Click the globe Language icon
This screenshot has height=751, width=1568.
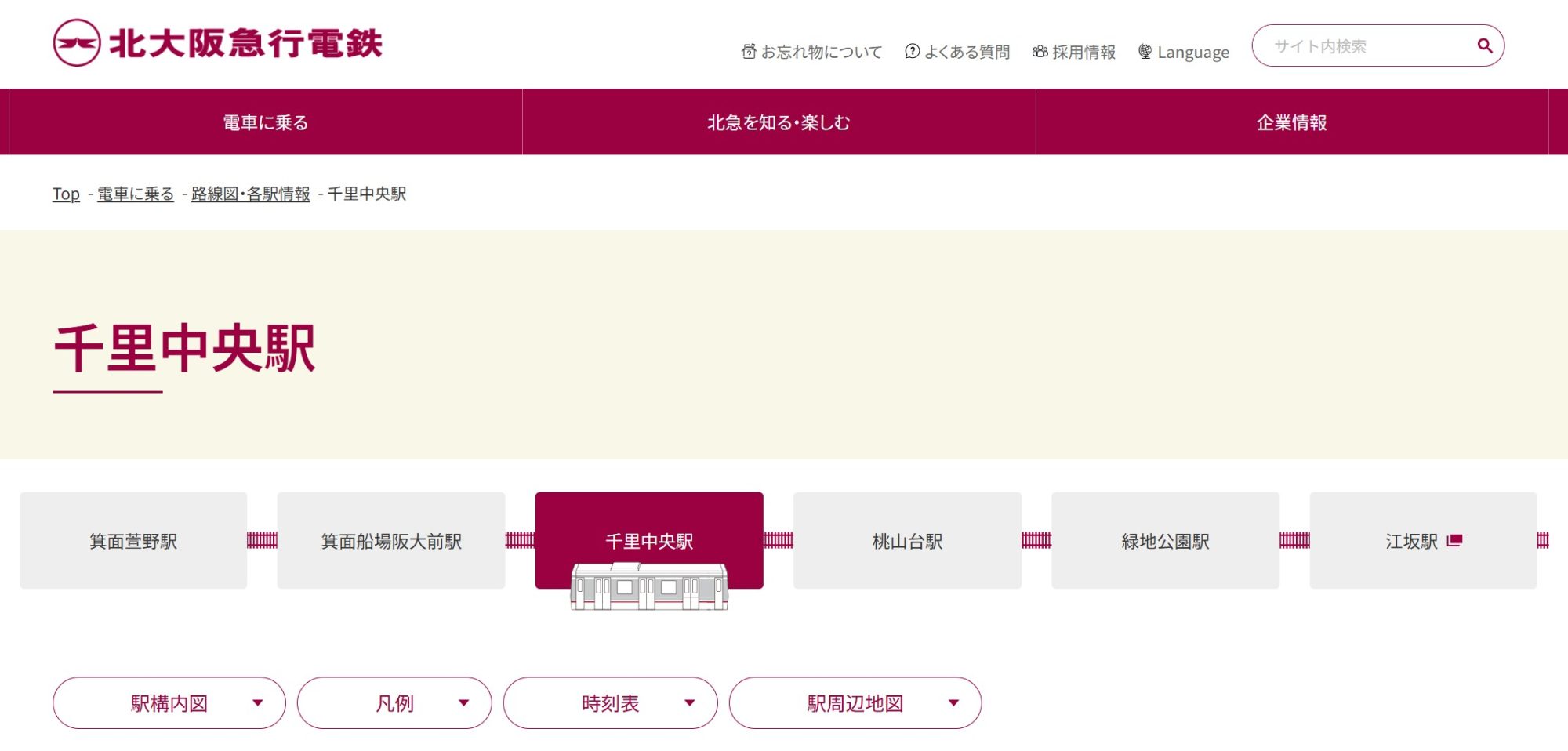(1145, 52)
